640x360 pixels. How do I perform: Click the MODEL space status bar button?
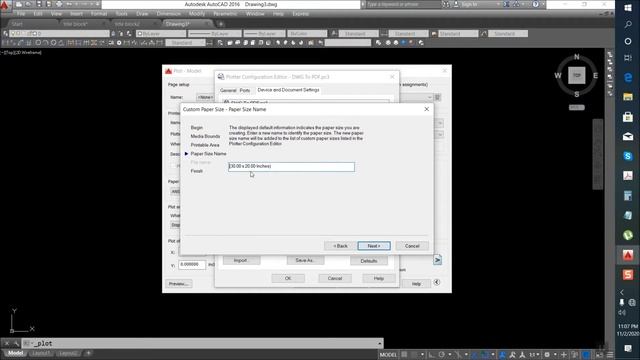[x=388, y=355]
